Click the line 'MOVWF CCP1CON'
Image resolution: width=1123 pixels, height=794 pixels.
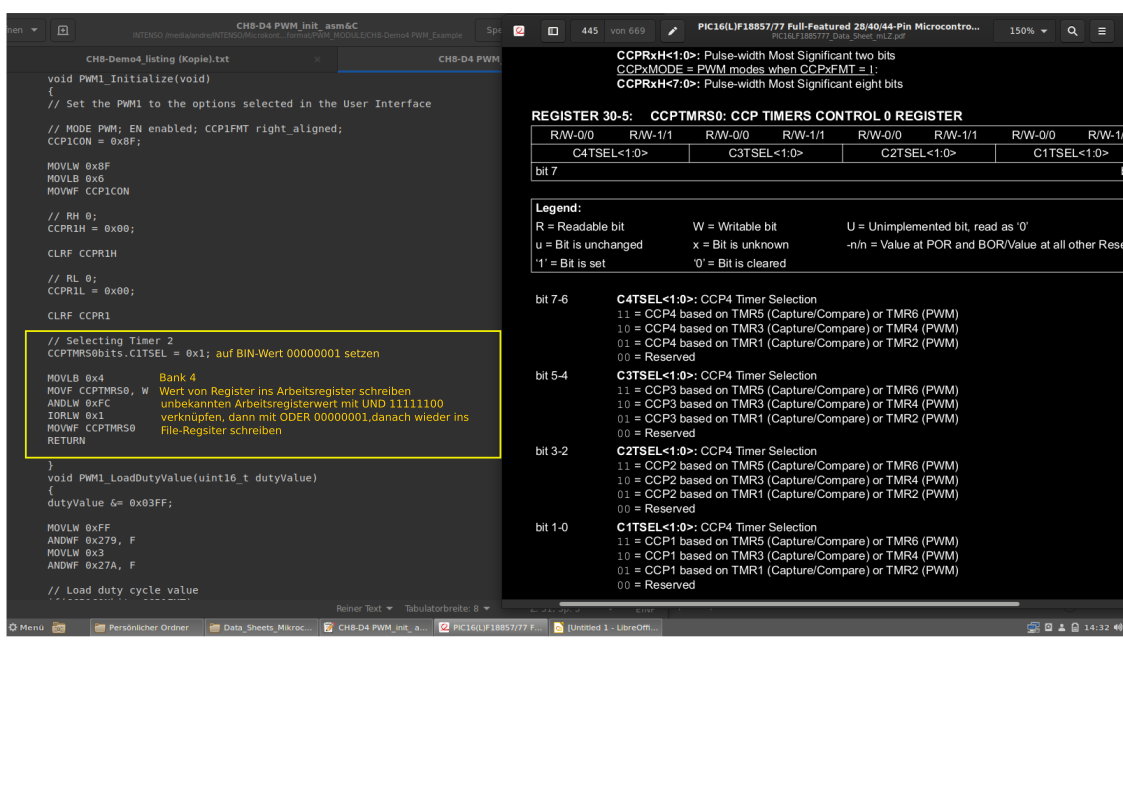coord(88,191)
